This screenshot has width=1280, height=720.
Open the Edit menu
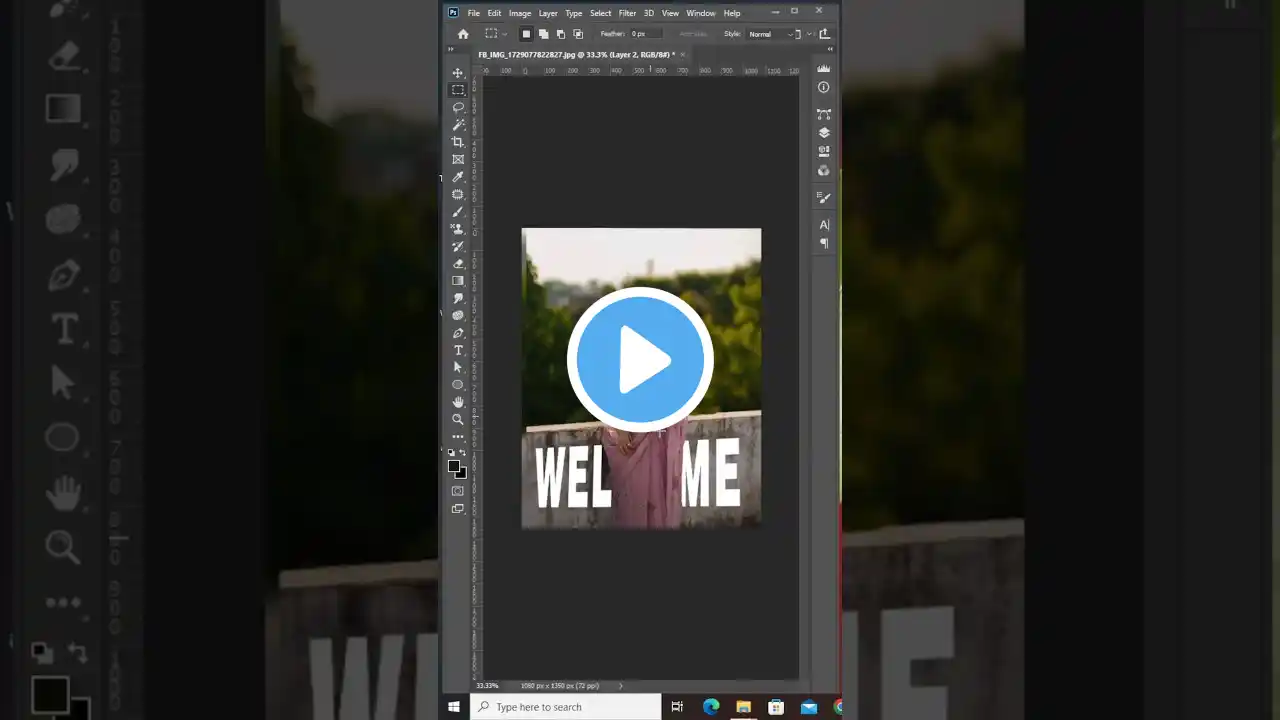tap(494, 13)
